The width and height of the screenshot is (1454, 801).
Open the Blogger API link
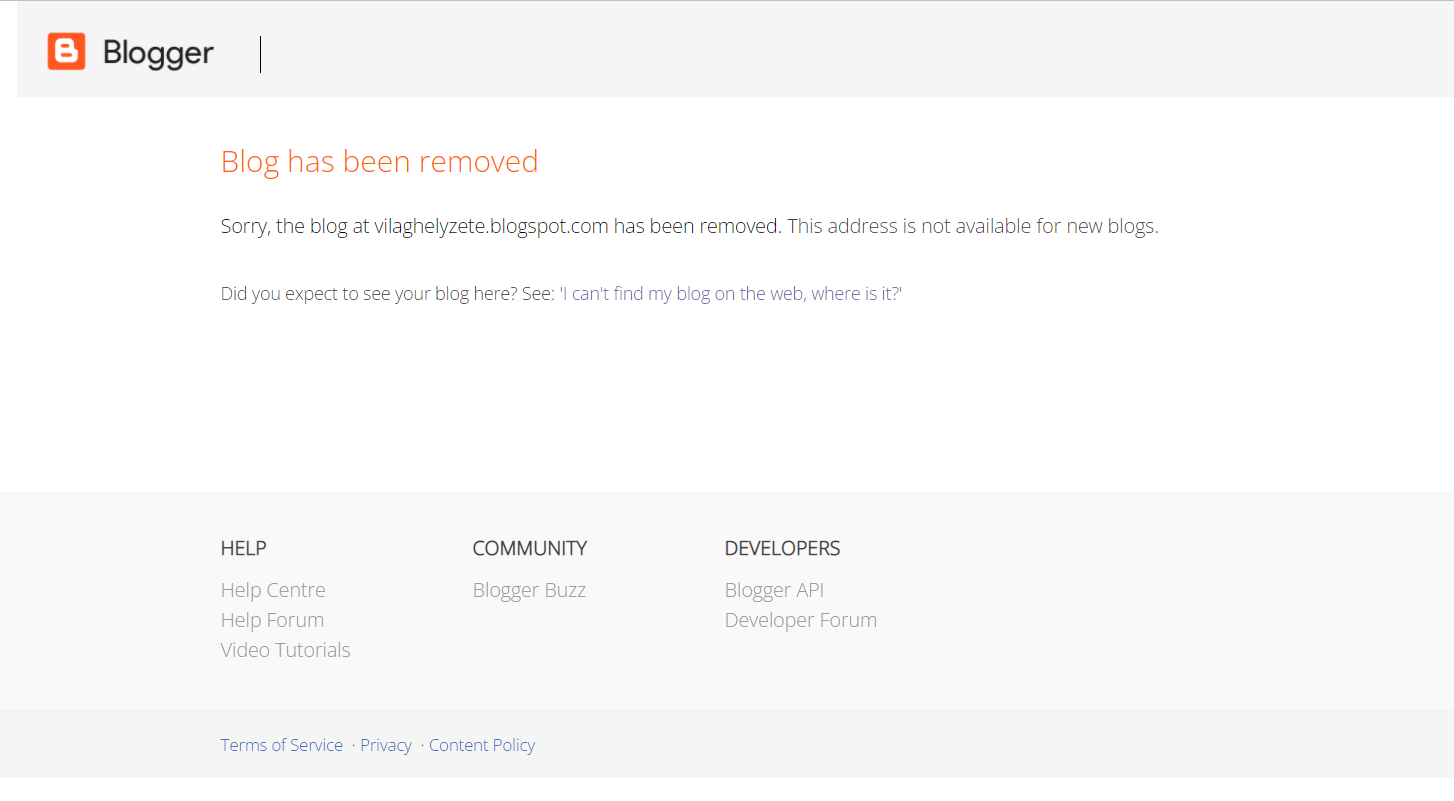tap(774, 590)
